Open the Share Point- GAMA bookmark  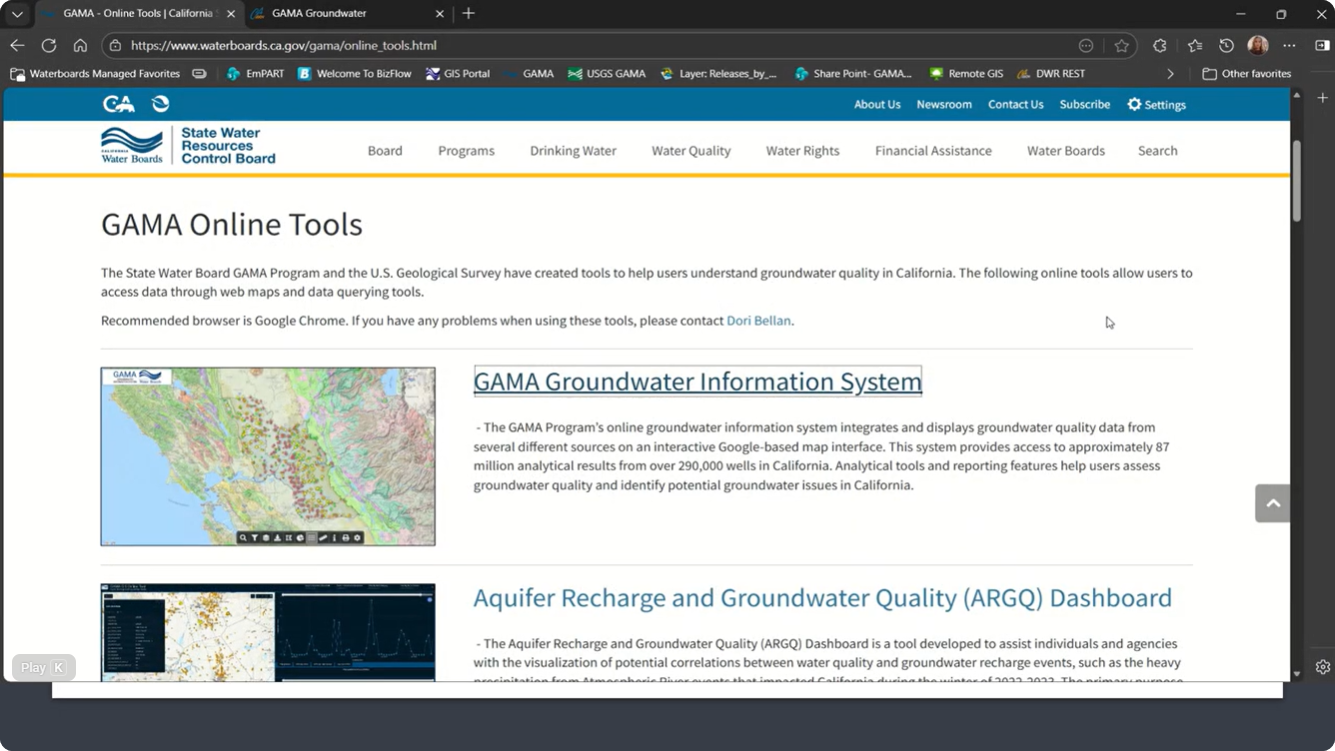click(853, 73)
